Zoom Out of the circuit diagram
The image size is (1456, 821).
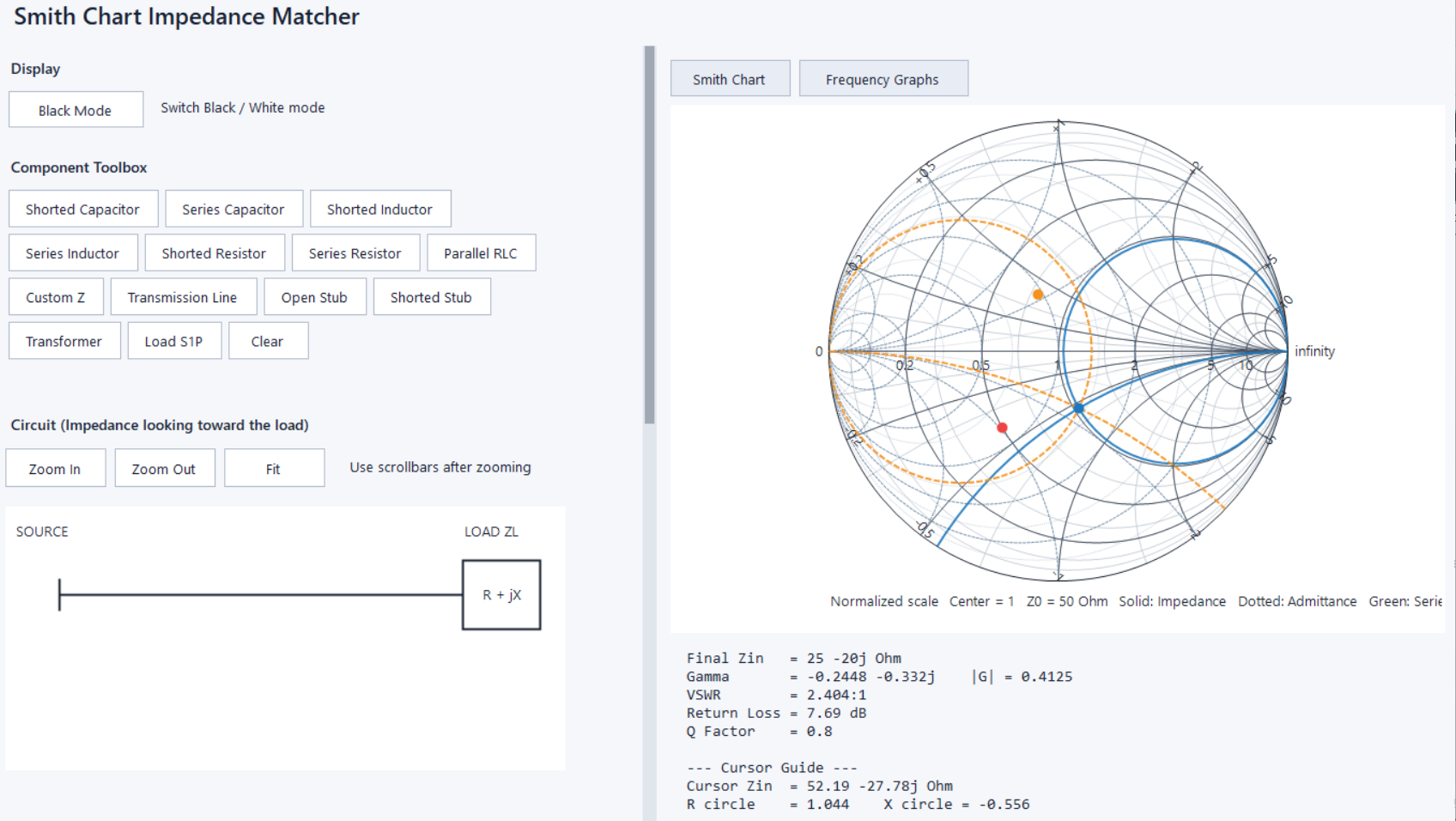pyautogui.click(x=164, y=468)
